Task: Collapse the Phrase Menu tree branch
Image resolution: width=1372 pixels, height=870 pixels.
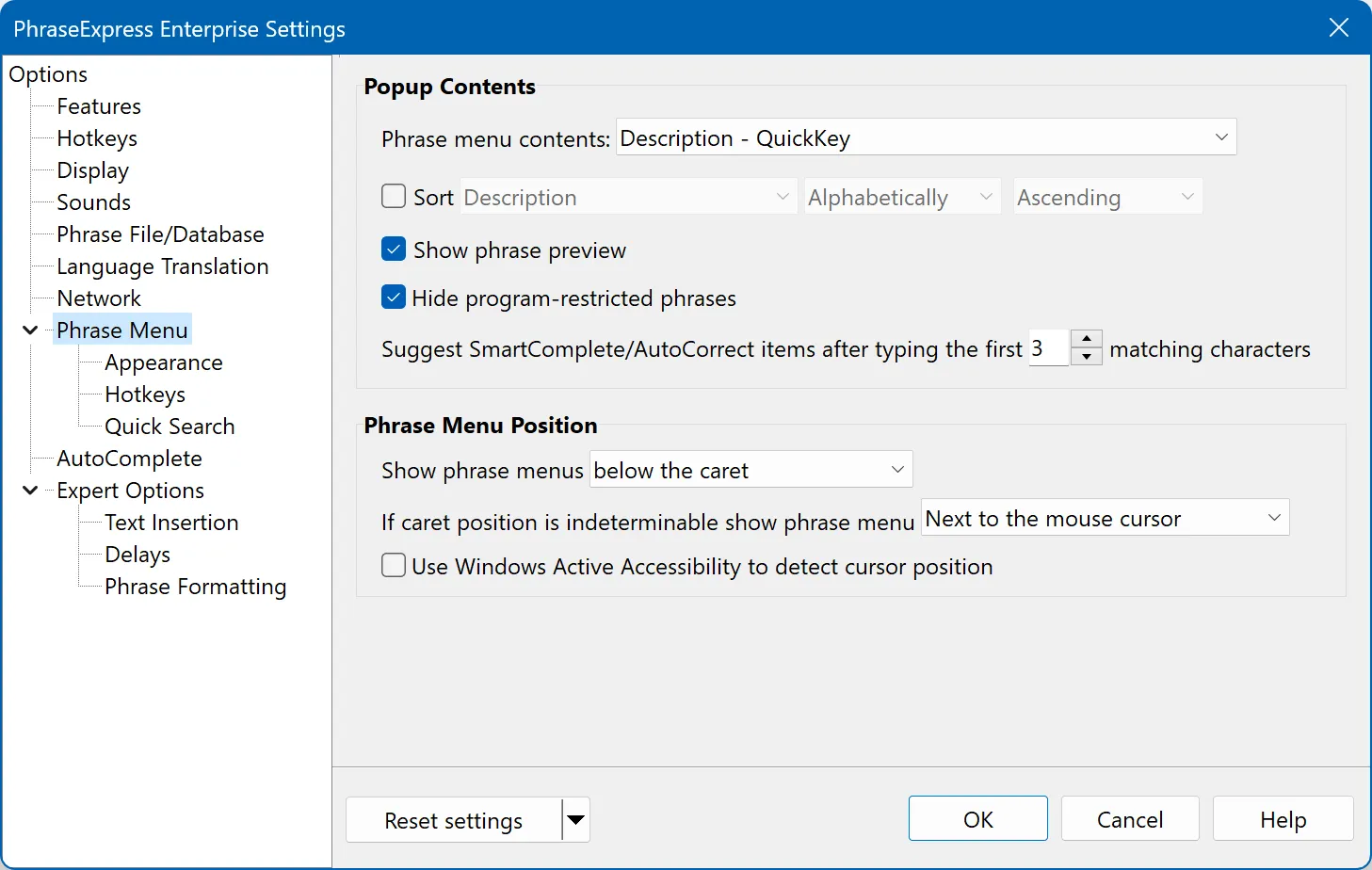Action: [29, 330]
